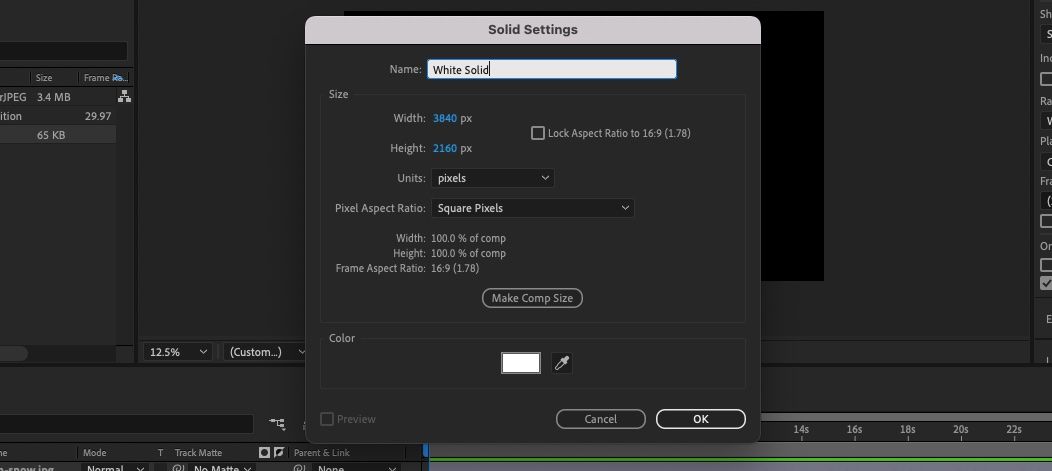The image size is (1052, 471).
Task: Select the Width value 3840
Action: [x=444, y=118]
